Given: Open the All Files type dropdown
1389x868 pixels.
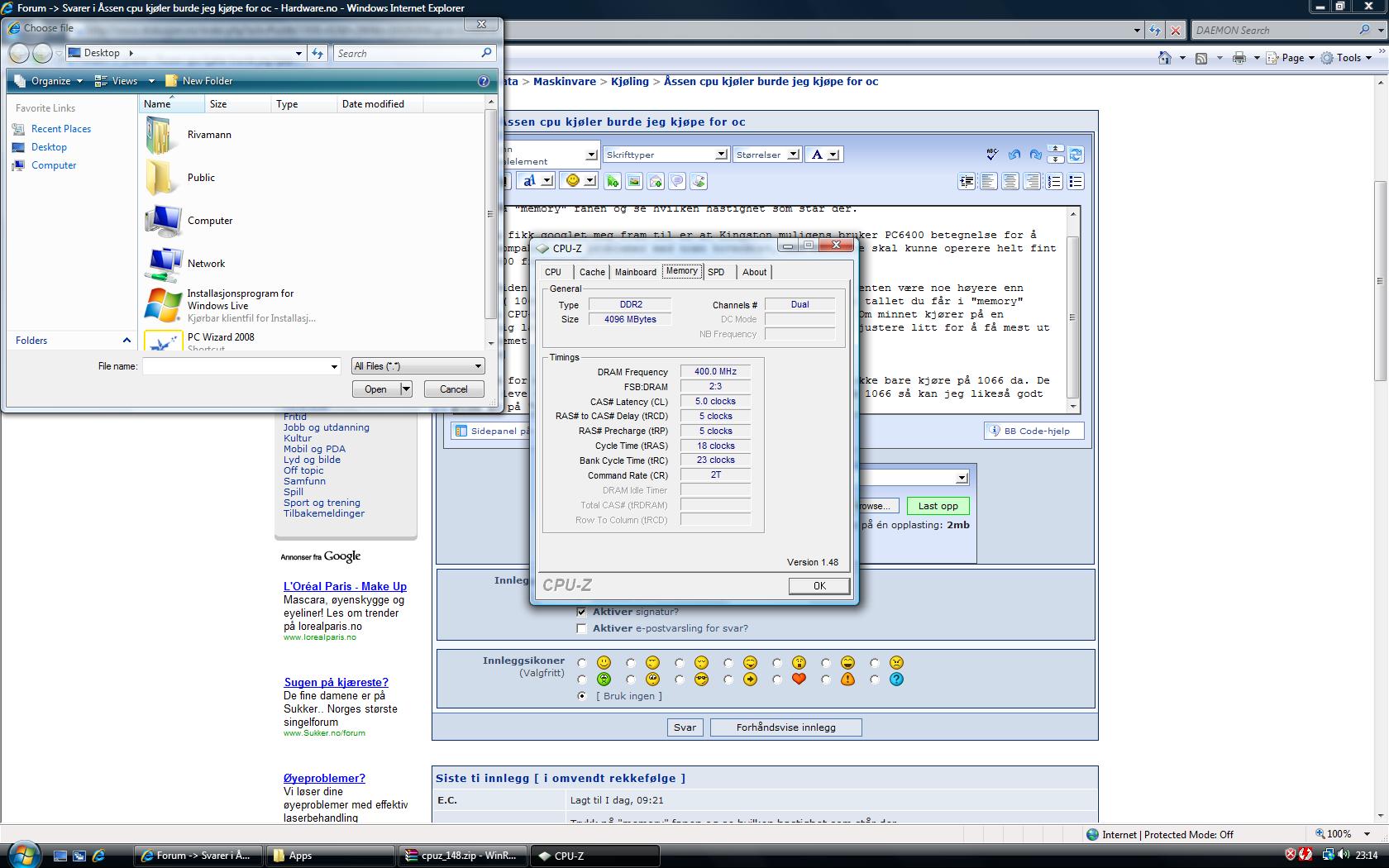Looking at the screenshot, I should [418, 366].
